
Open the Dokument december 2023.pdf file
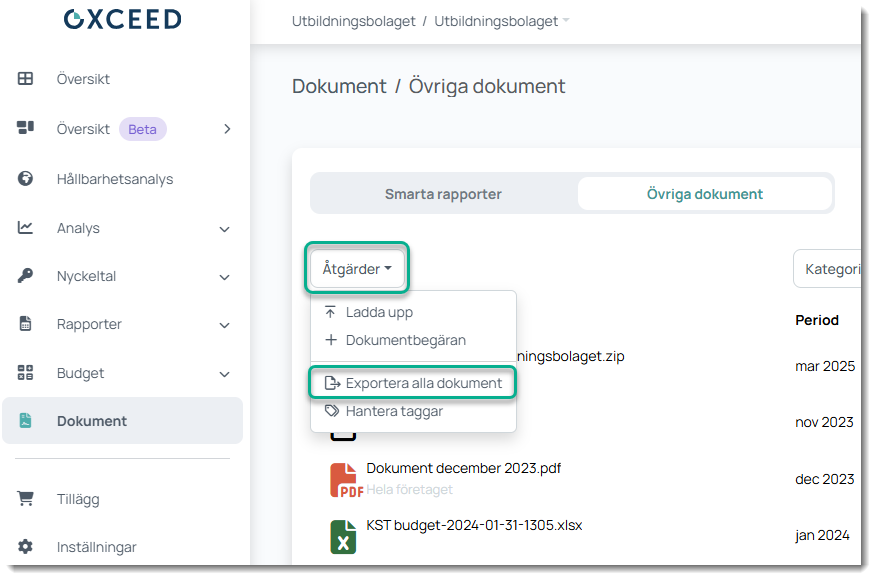click(463, 468)
